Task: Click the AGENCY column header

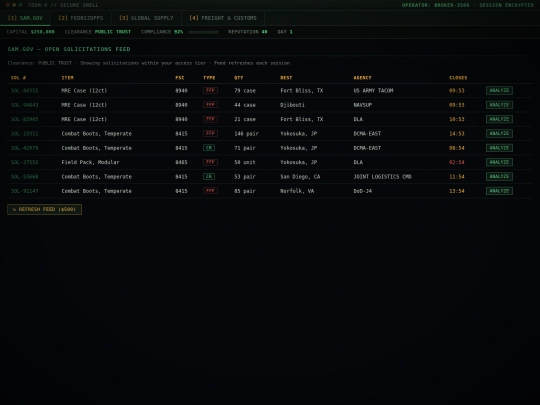Action: tap(362, 78)
